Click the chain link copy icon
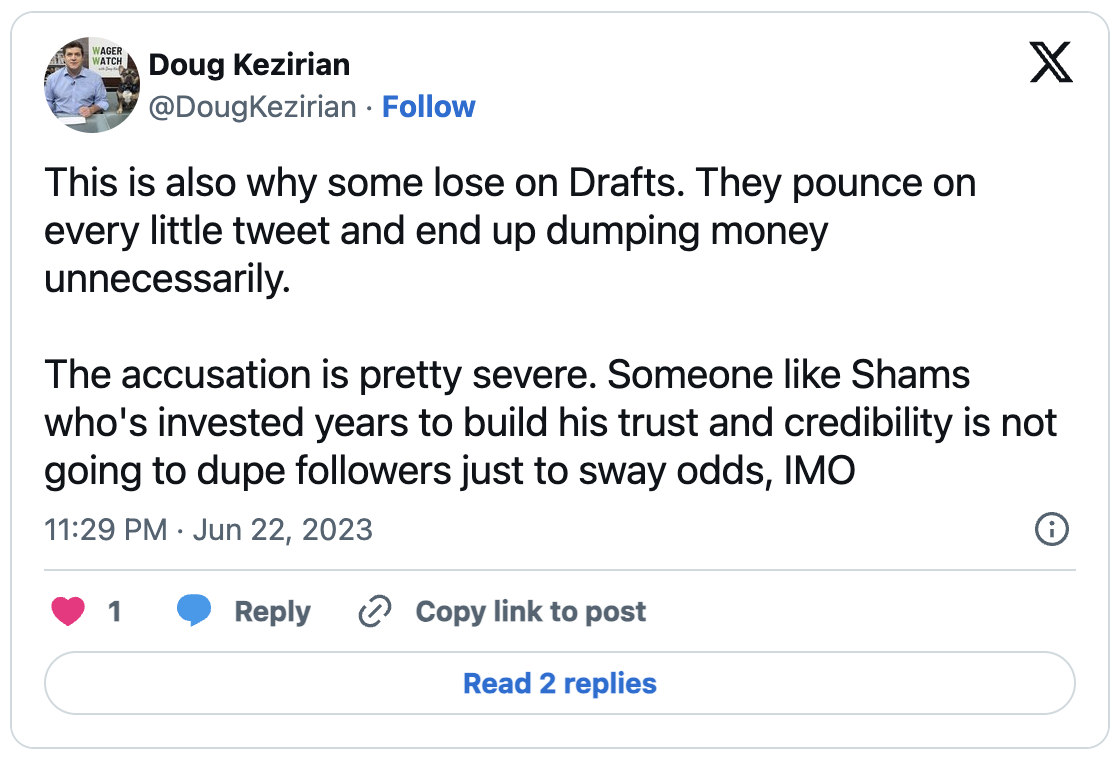Image resolution: width=1118 pixels, height=762 pixels. (x=374, y=612)
